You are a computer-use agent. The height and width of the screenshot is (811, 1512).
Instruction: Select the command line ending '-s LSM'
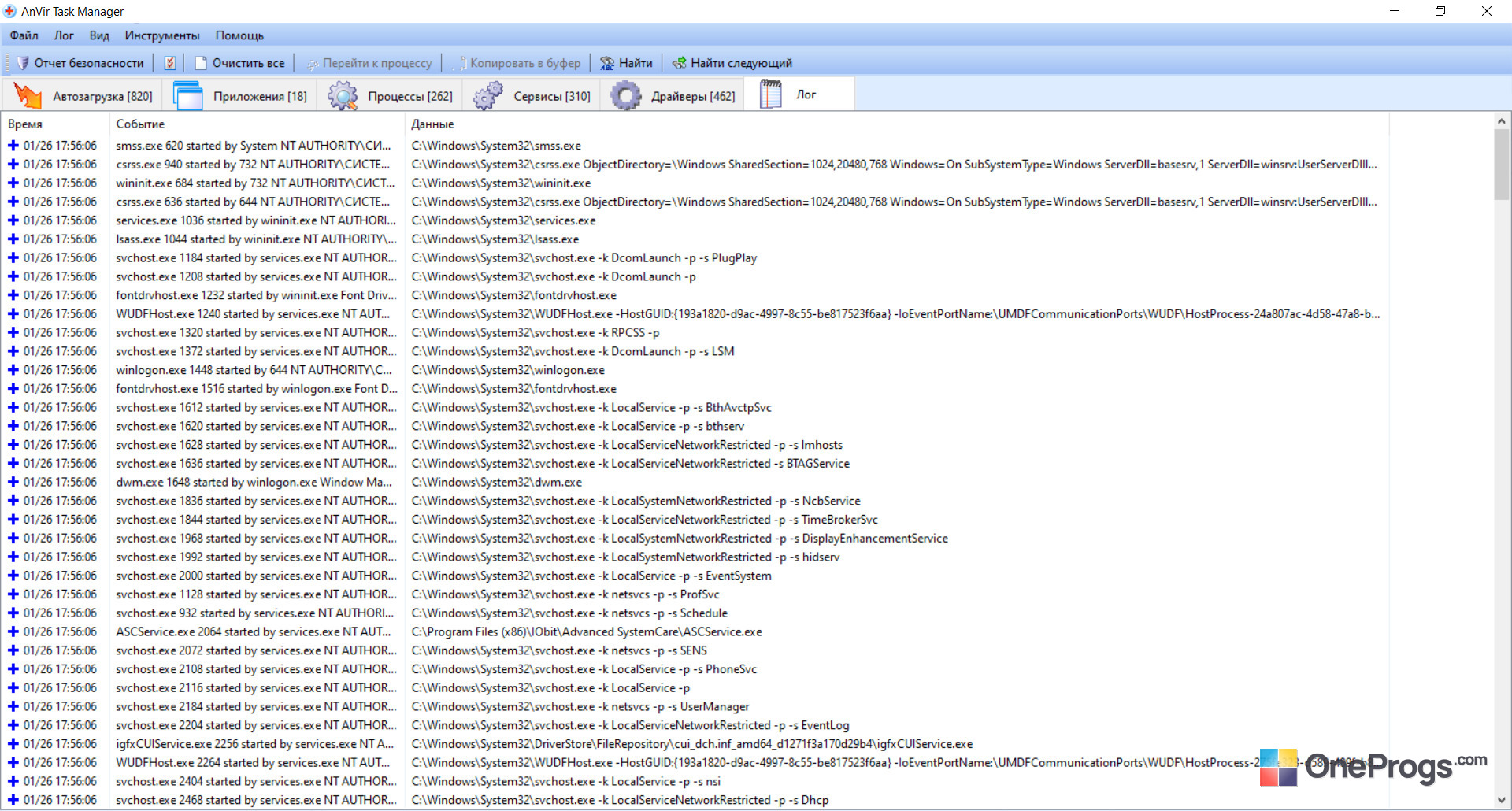point(573,352)
